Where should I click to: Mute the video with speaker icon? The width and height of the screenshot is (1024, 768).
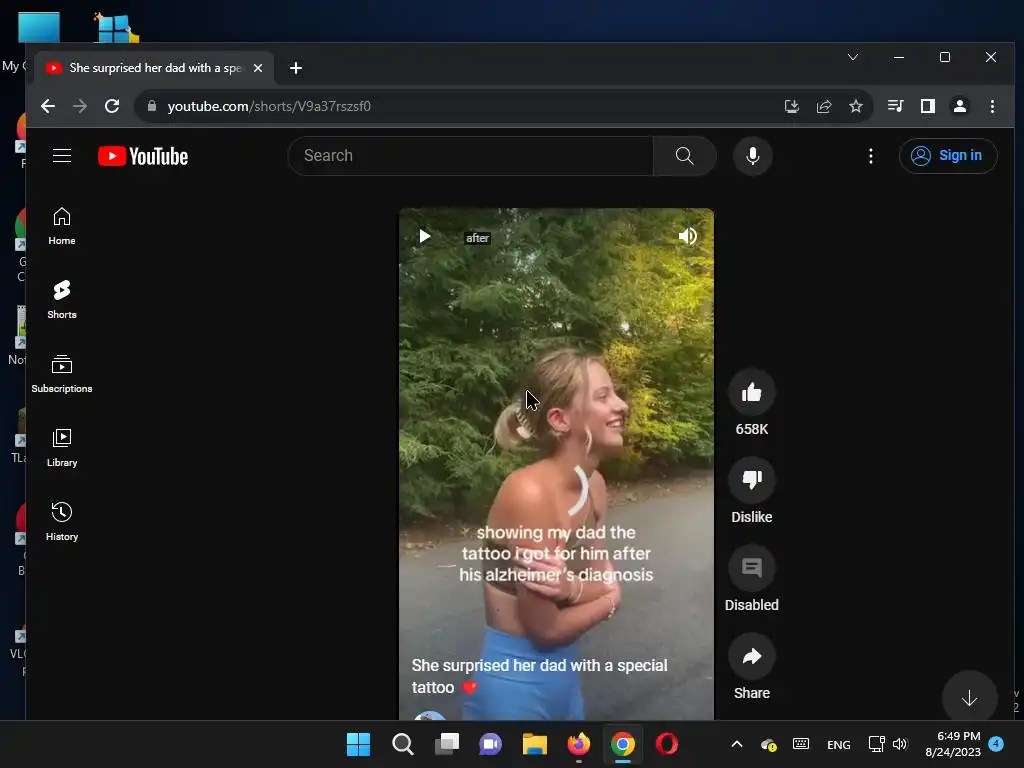coord(687,236)
